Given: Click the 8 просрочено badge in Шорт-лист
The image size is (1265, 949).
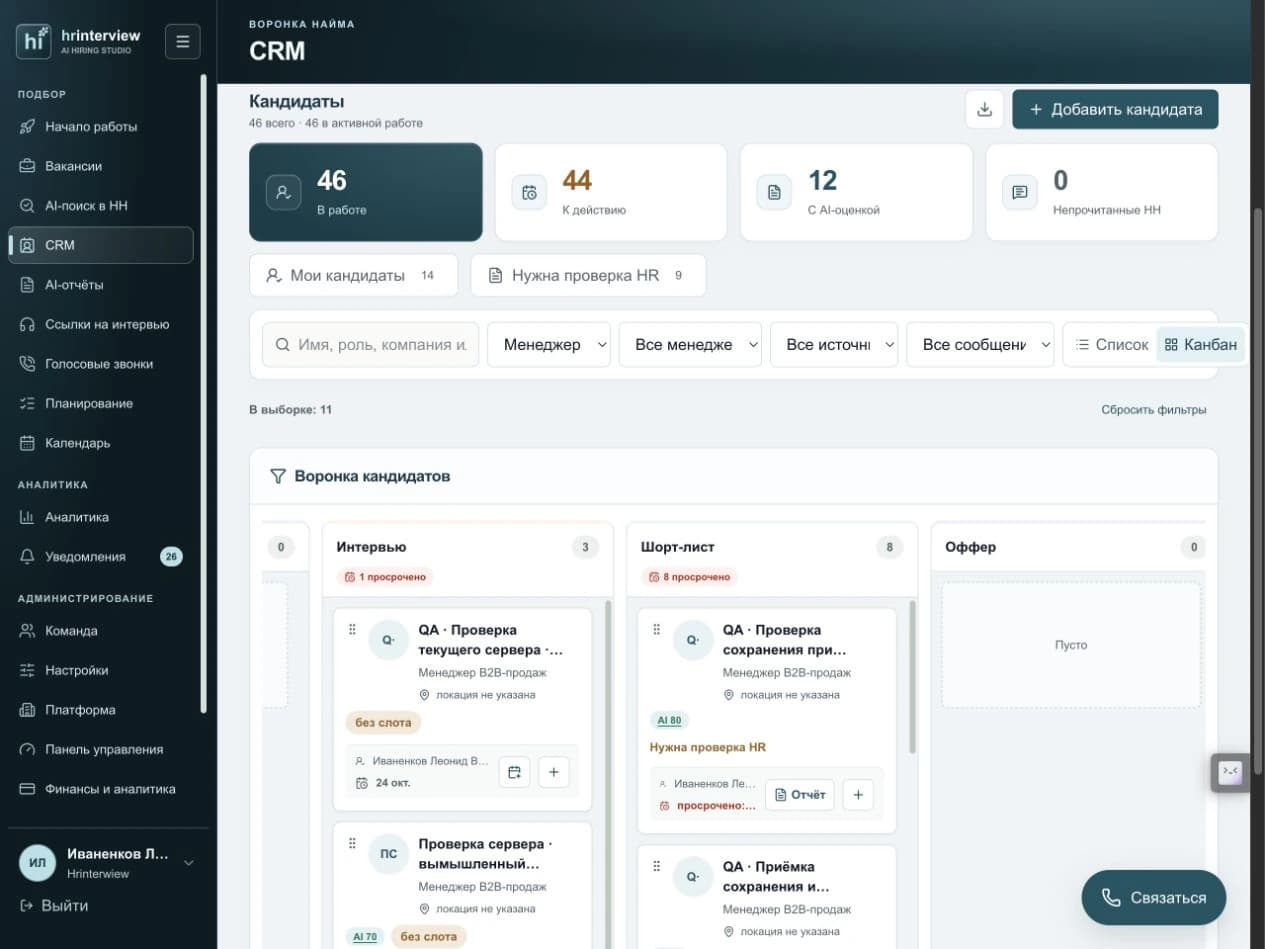Looking at the screenshot, I should [x=690, y=577].
